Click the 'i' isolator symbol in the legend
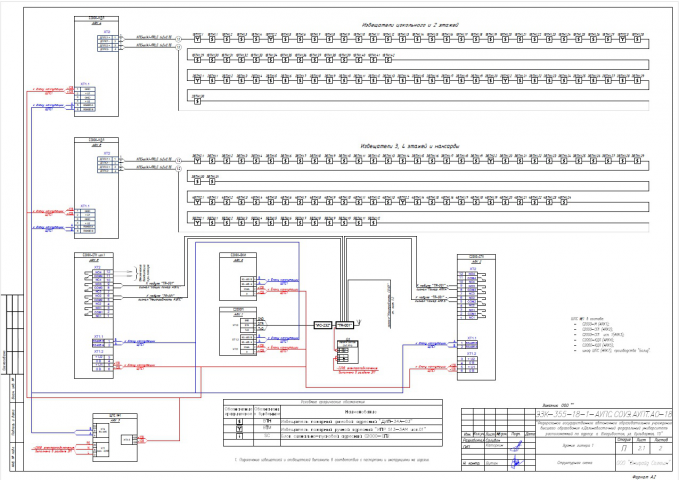The image size is (679, 480). (239, 436)
